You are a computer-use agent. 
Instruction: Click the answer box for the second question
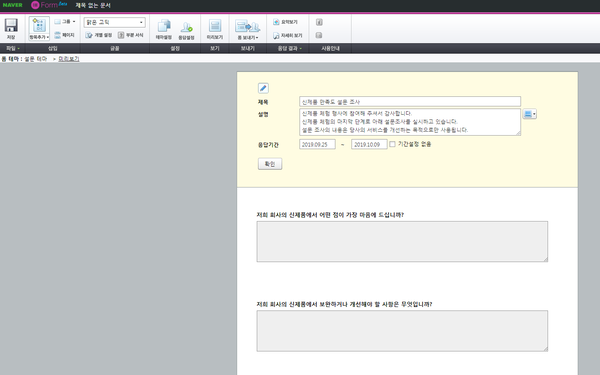(402, 331)
